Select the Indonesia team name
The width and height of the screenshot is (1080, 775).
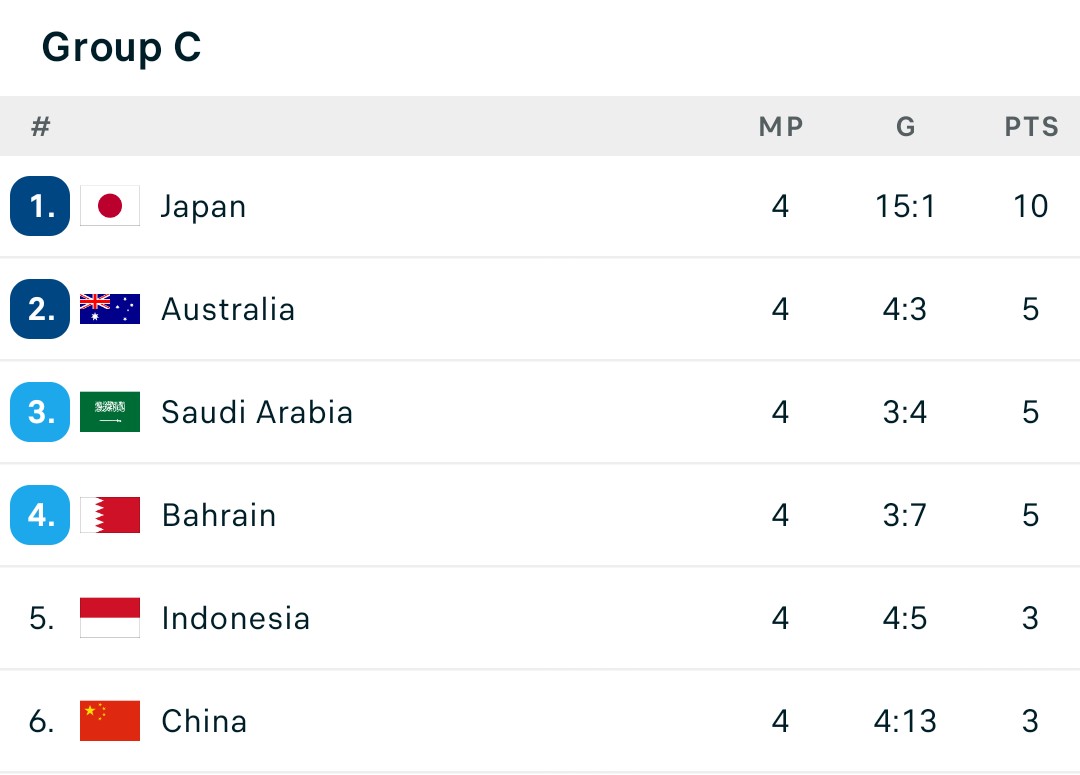tap(236, 618)
